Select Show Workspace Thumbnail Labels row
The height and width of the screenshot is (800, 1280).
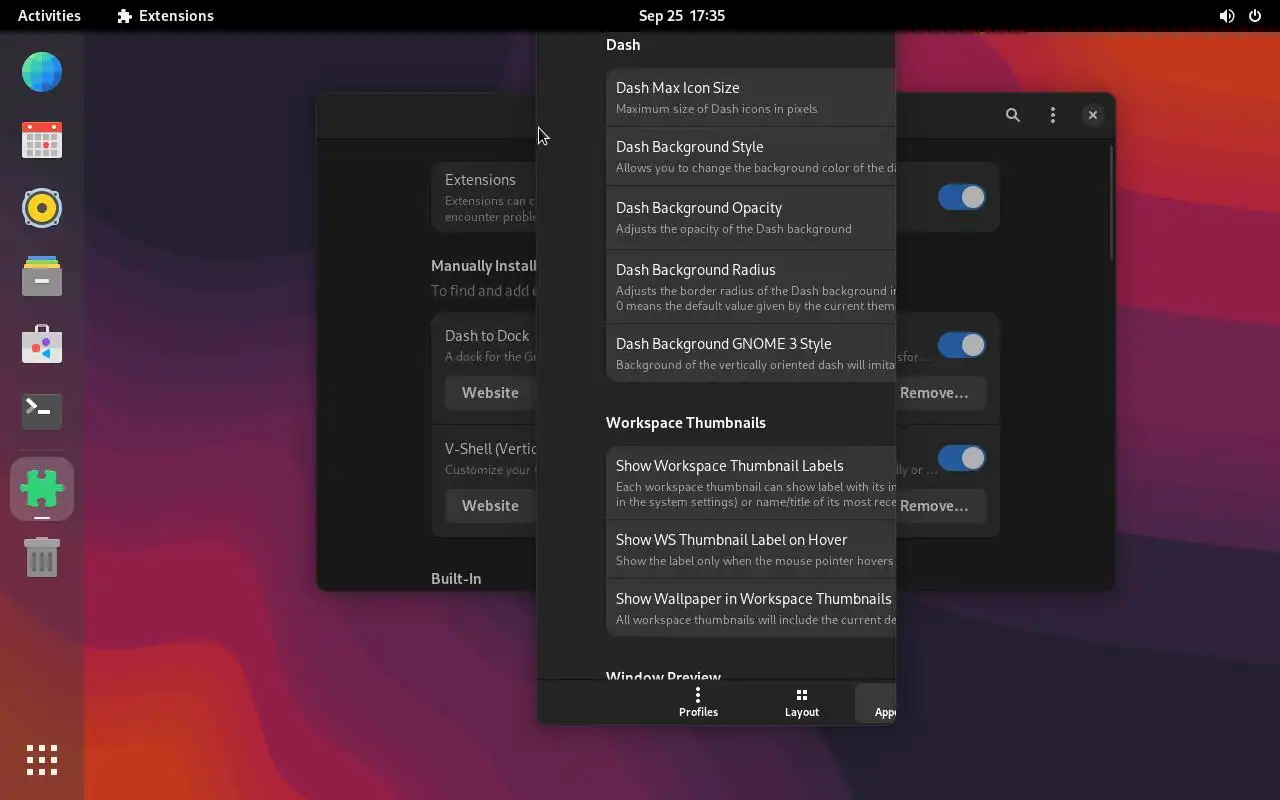point(751,483)
